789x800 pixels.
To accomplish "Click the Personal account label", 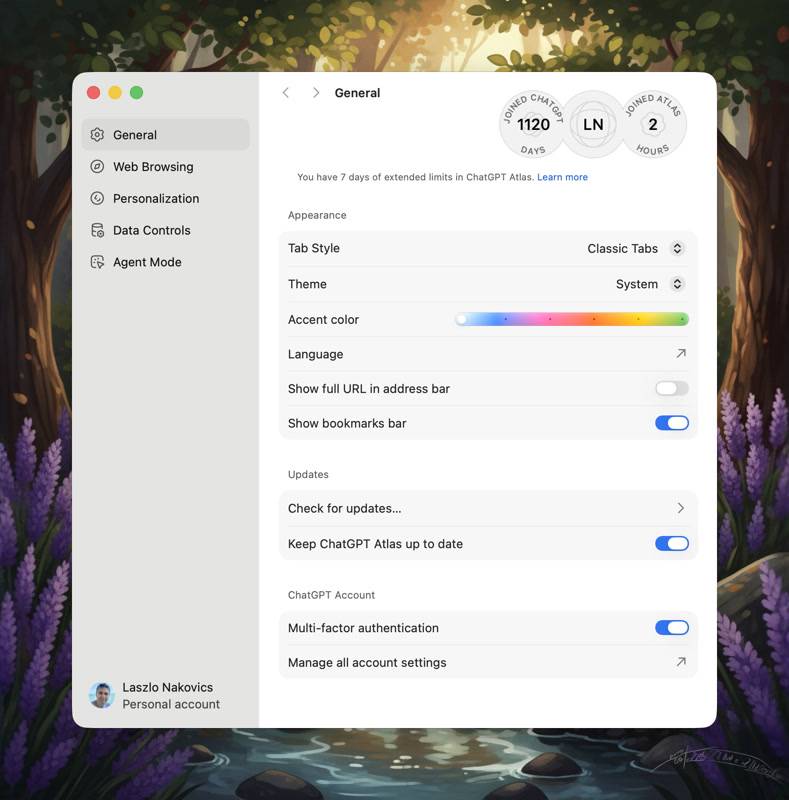I will [171, 704].
